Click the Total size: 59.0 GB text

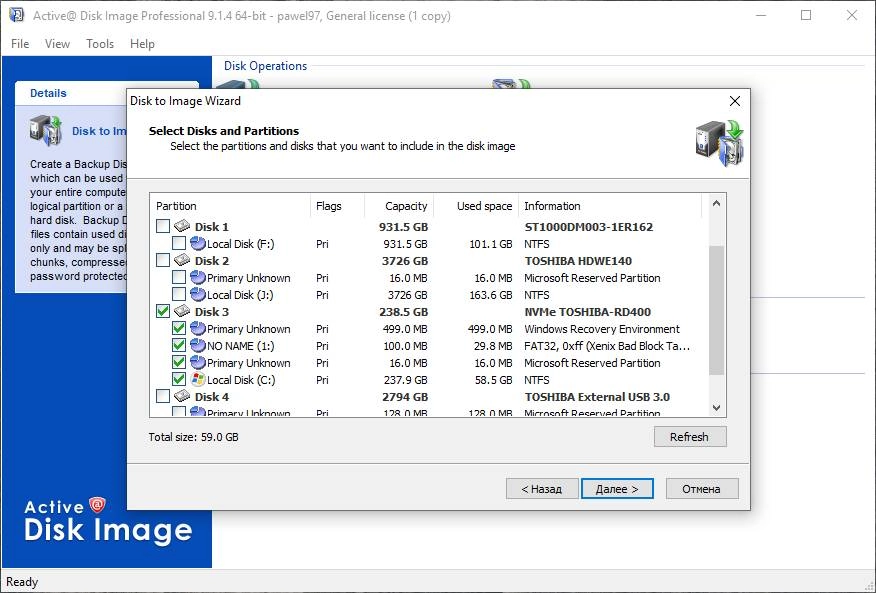(x=193, y=437)
